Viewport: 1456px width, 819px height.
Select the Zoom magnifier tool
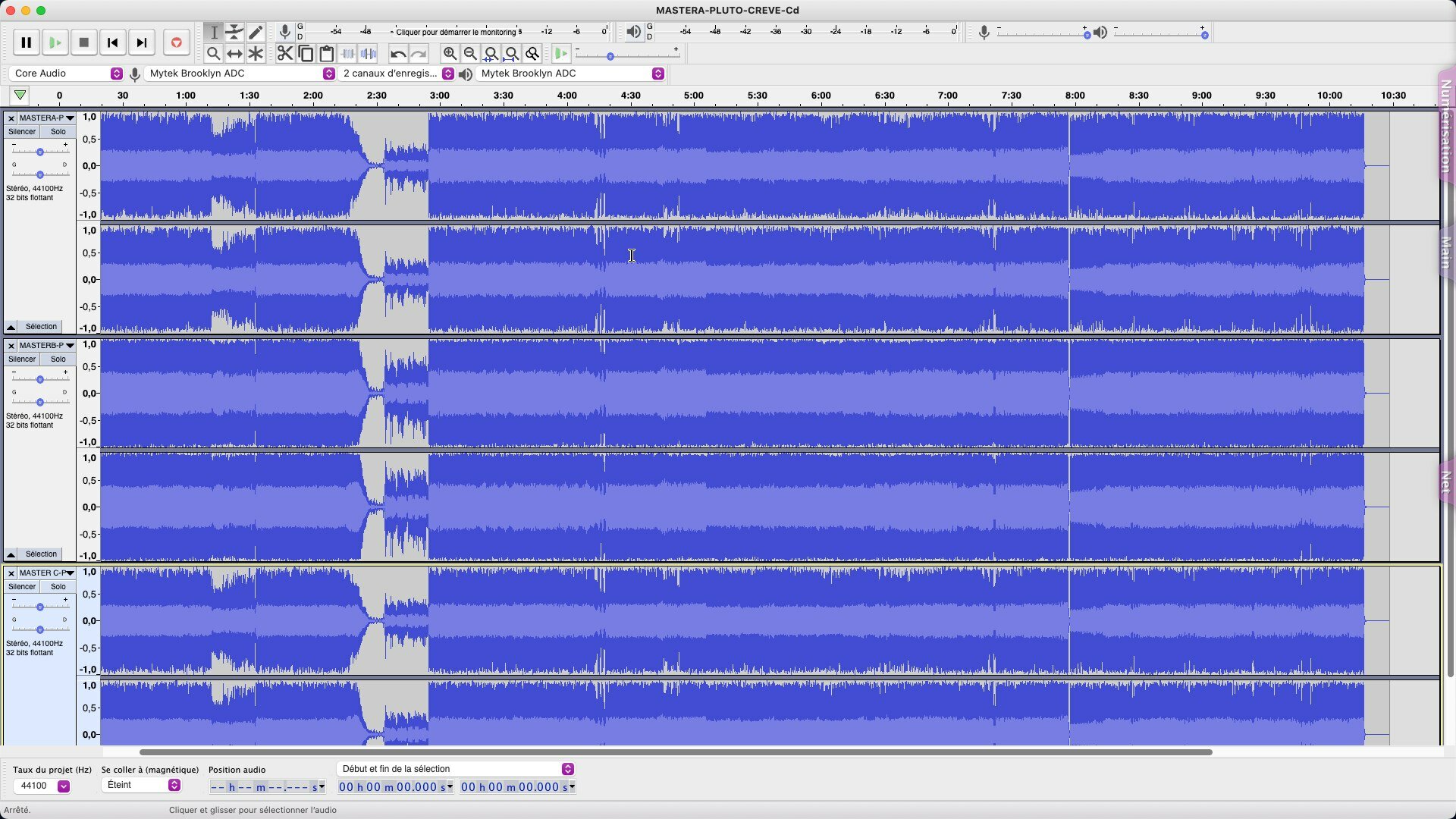pyautogui.click(x=214, y=54)
